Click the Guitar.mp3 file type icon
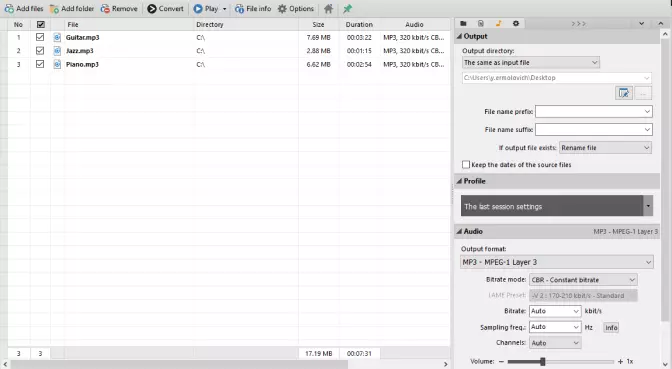 [57, 37]
